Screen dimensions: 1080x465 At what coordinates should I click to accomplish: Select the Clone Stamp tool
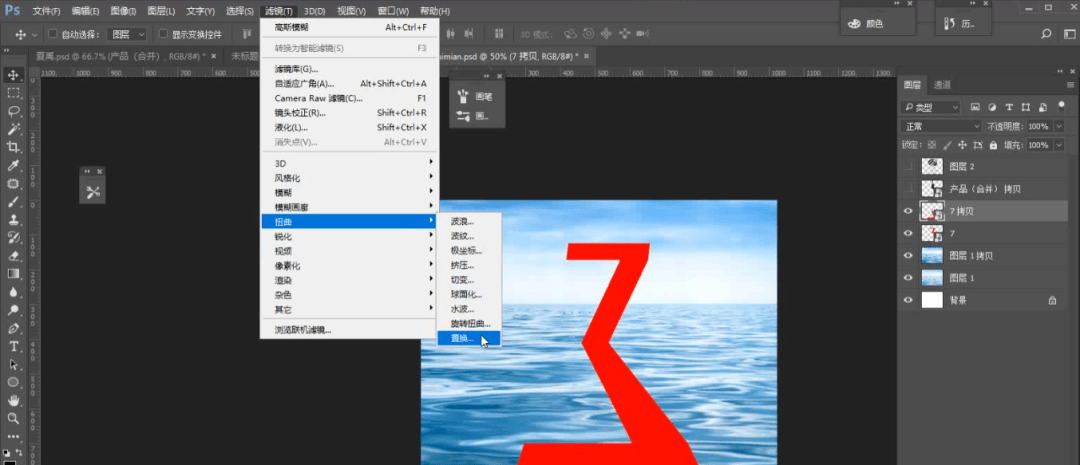(13, 220)
